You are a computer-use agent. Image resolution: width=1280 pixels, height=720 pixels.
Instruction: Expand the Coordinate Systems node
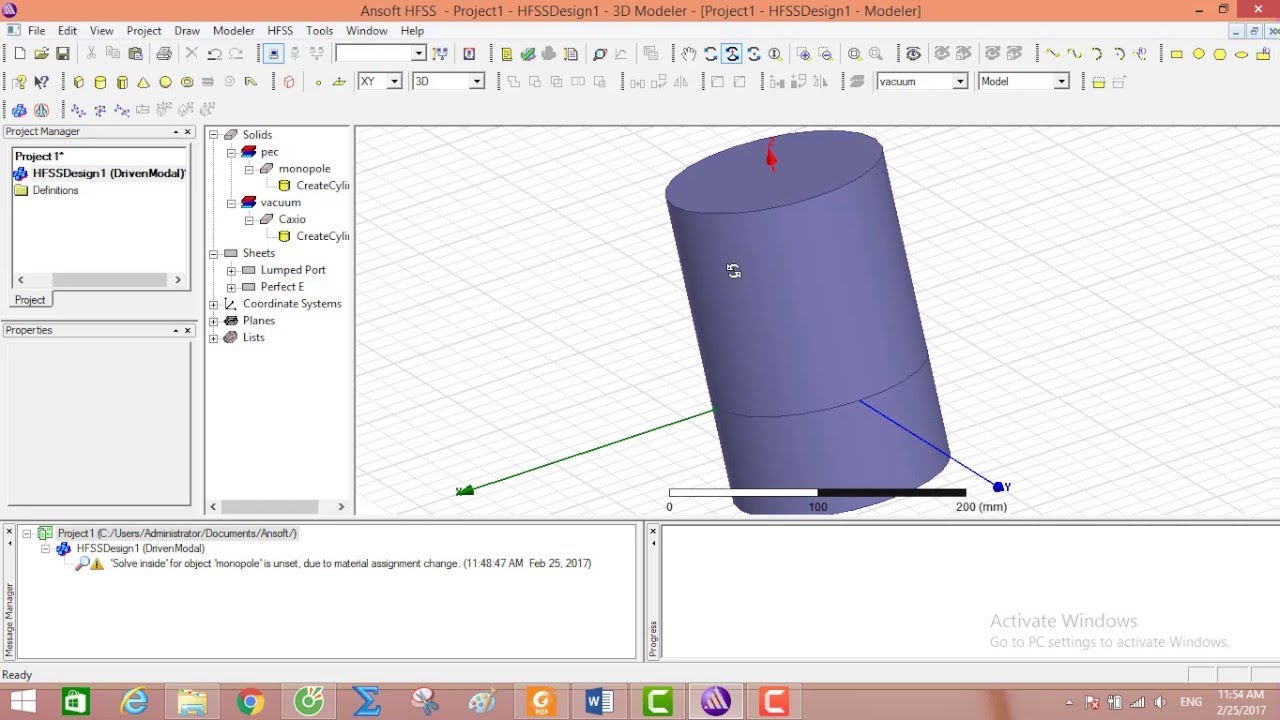(213, 304)
